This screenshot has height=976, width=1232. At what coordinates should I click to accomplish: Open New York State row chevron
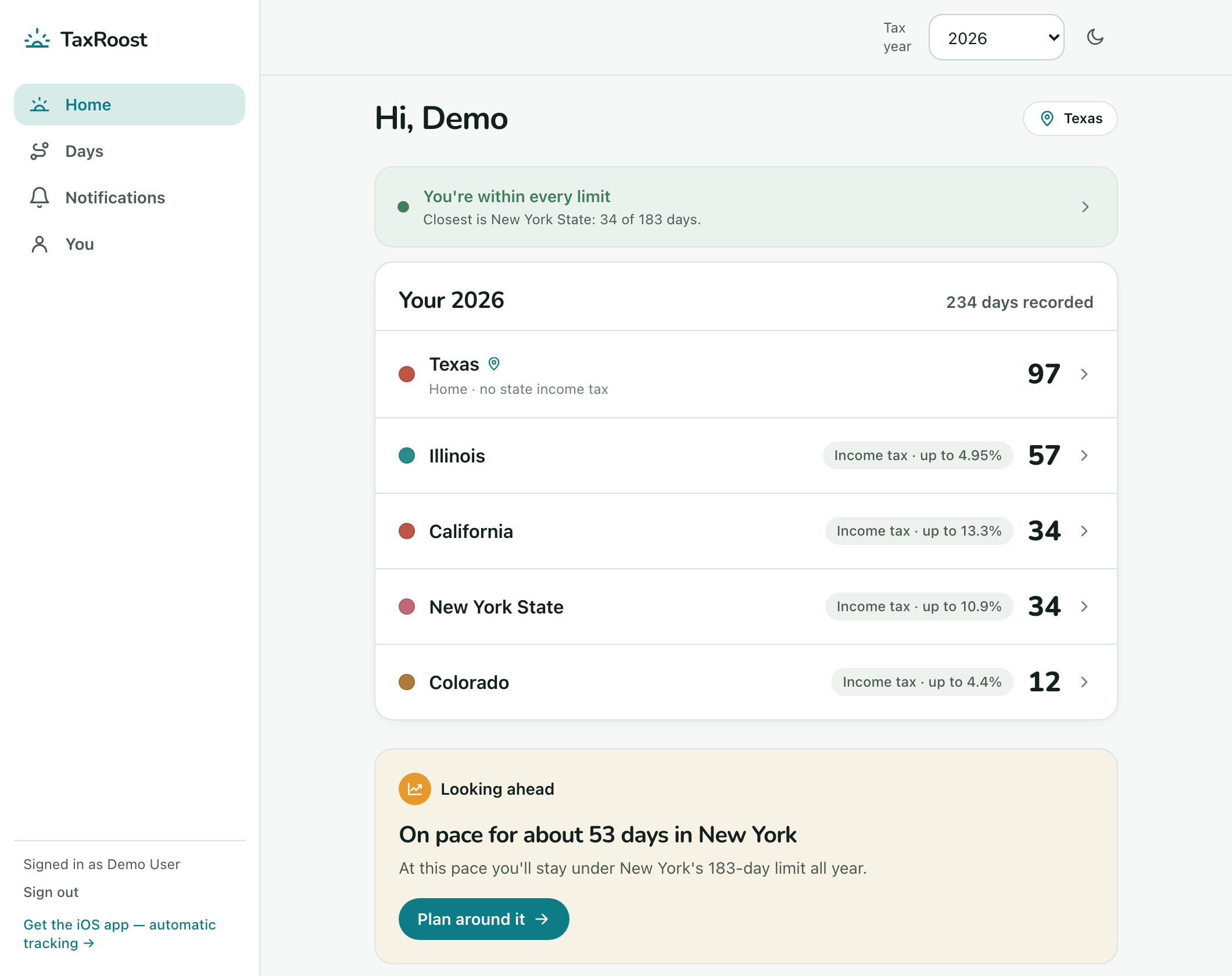pyautogui.click(x=1084, y=607)
